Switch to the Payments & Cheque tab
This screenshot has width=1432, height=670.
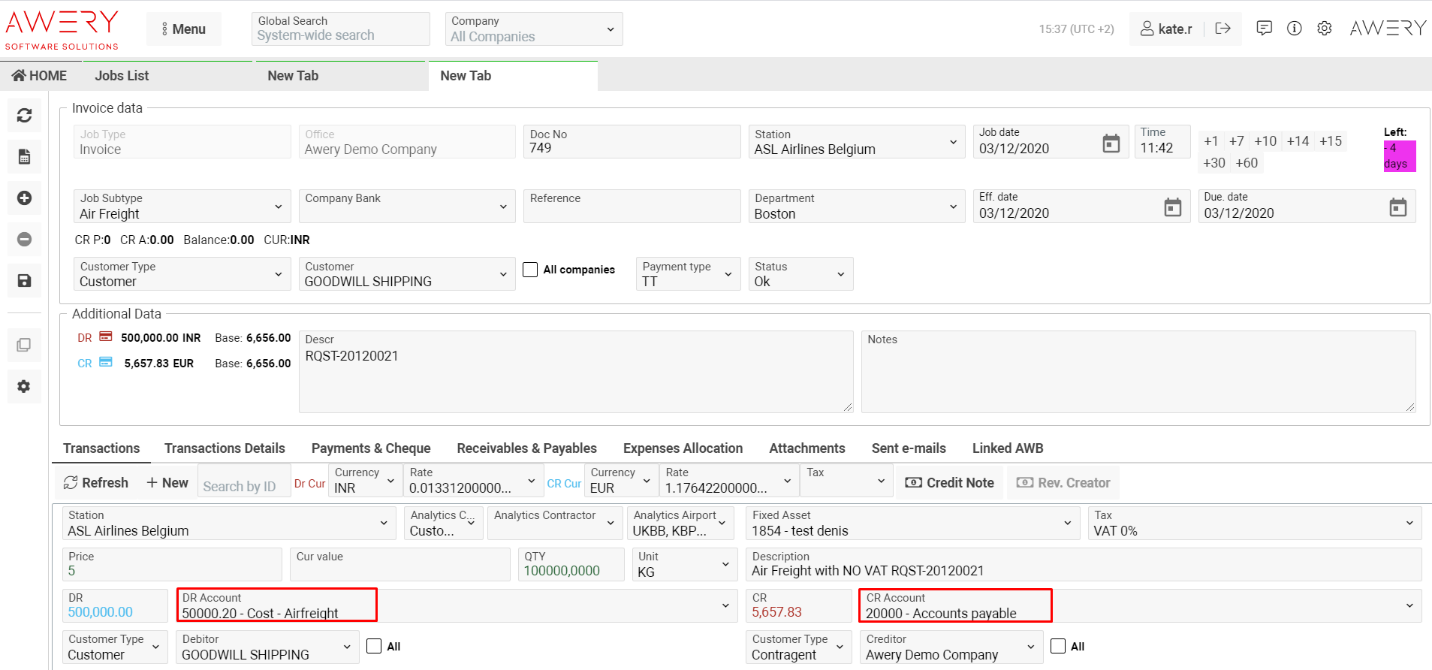[x=371, y=448]
